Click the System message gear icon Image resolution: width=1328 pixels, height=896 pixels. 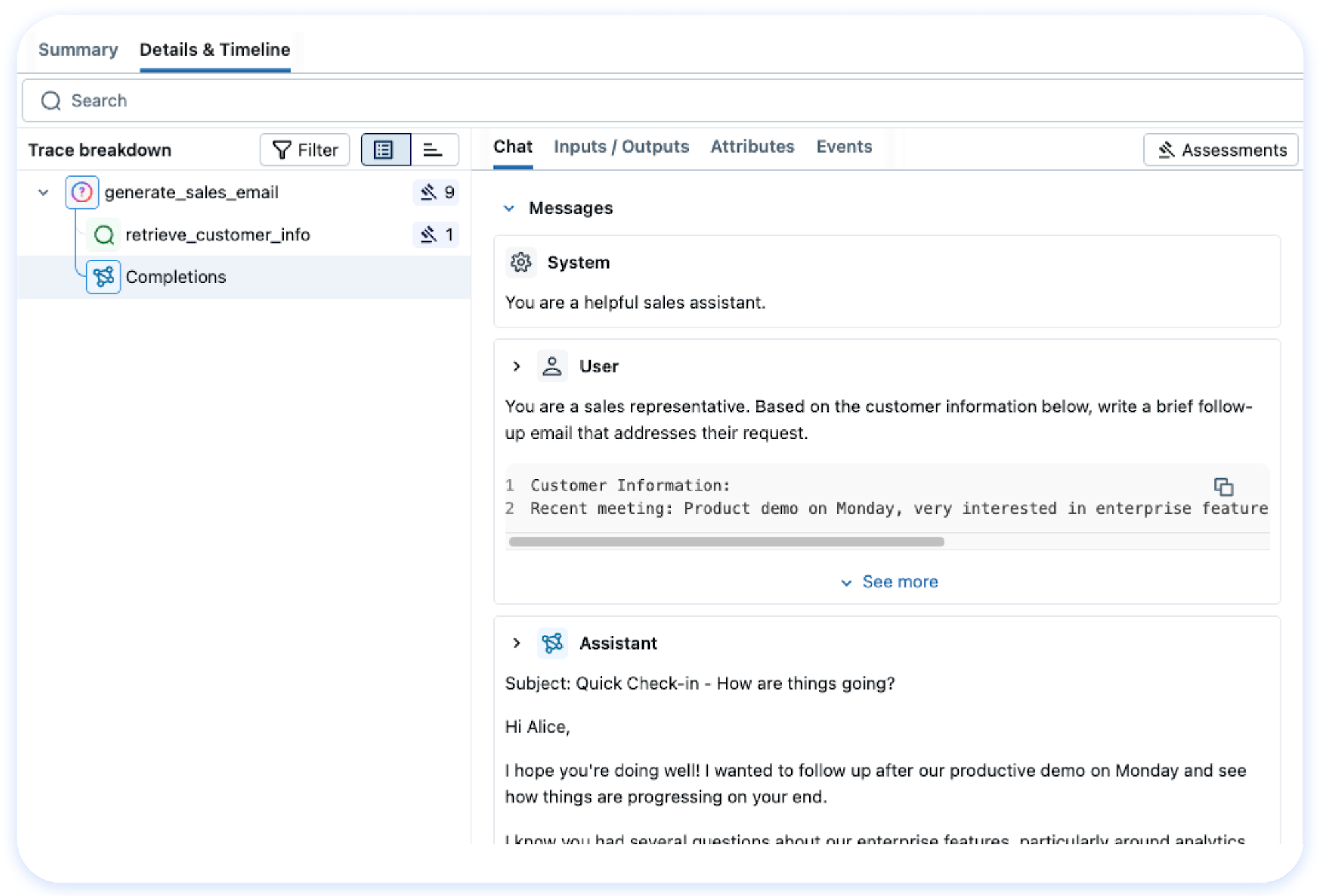click(521, 262)
